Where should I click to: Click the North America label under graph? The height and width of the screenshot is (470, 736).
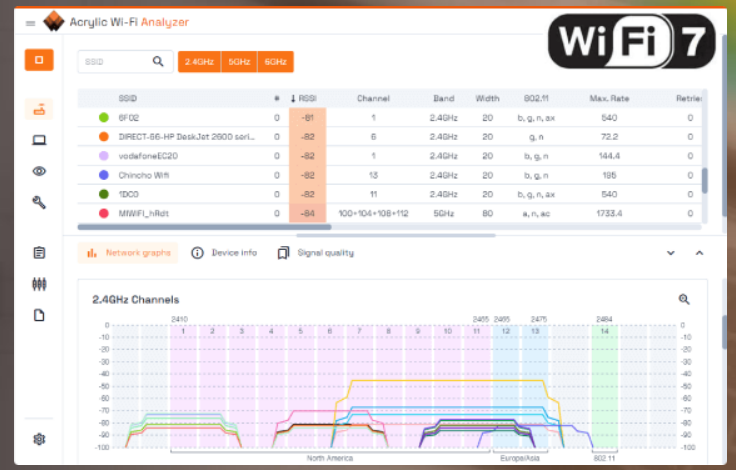[330, 458]
